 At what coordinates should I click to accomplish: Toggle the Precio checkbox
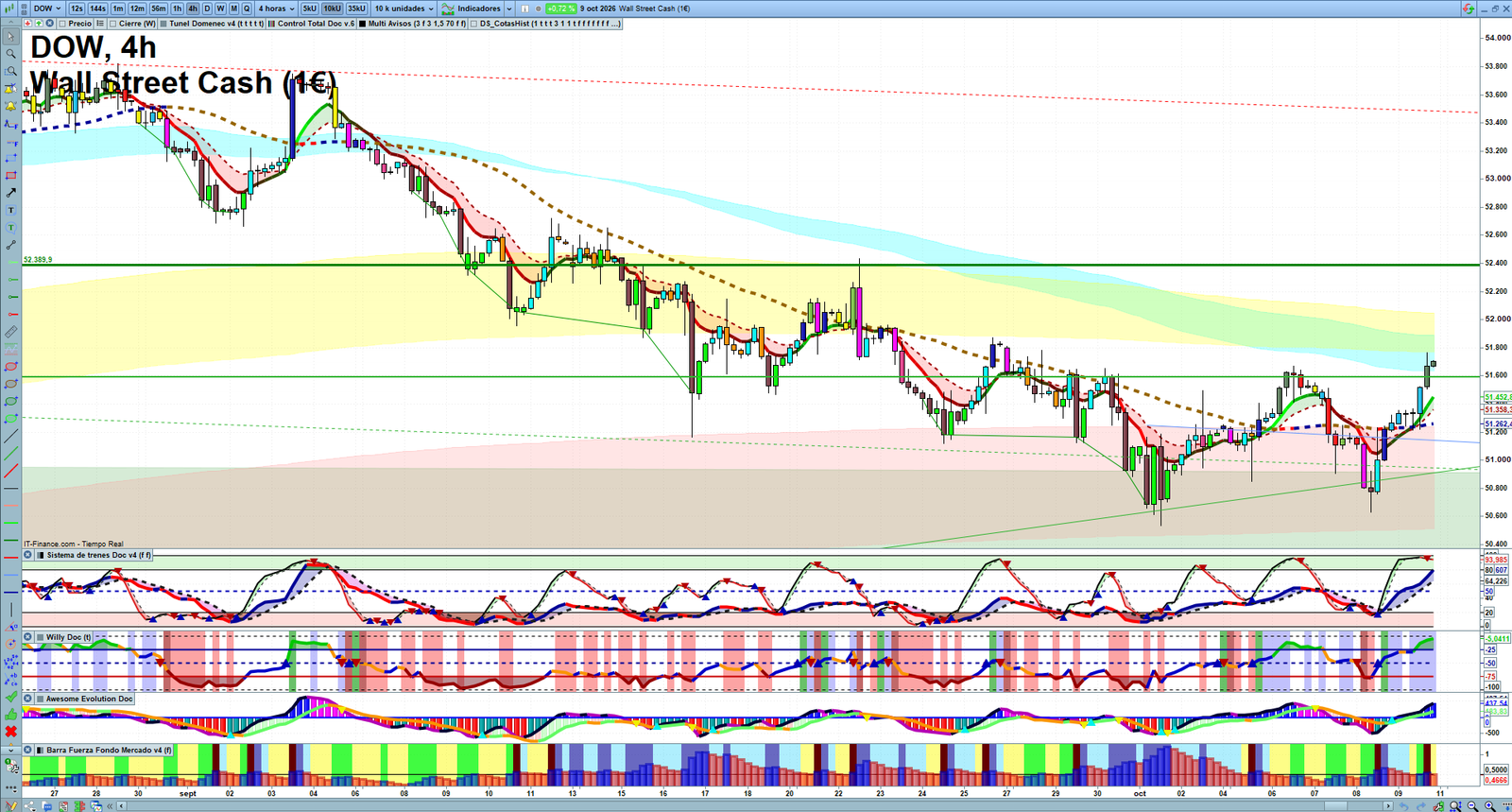coord(62,24)
